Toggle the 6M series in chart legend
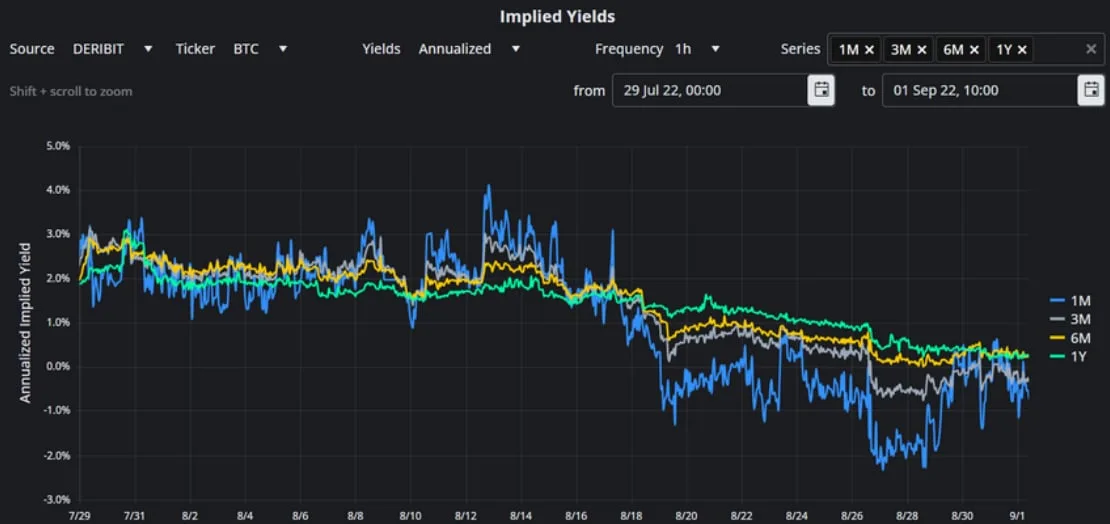Screen dimensions: 1110x524 (1070, 338)
